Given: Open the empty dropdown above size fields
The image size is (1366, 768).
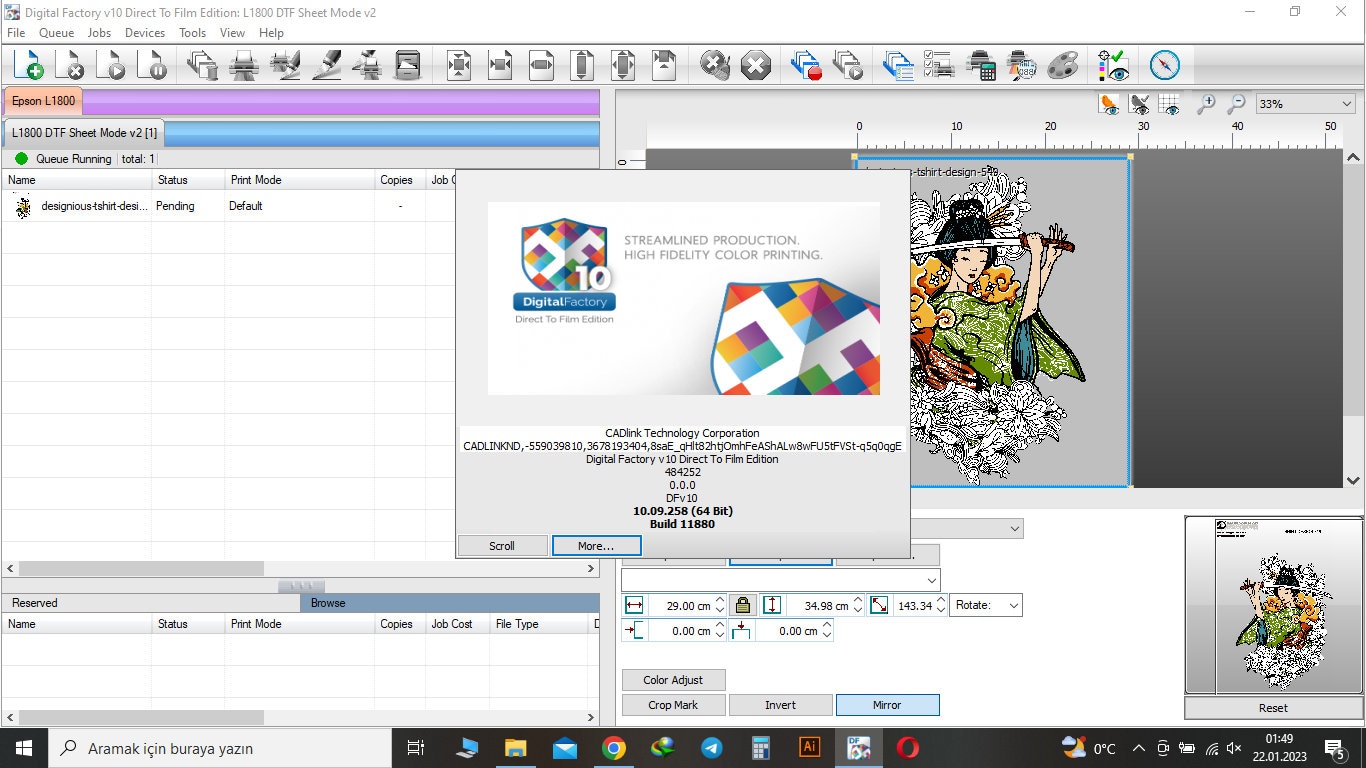Looking at the screenshot, I should point(780,580).
